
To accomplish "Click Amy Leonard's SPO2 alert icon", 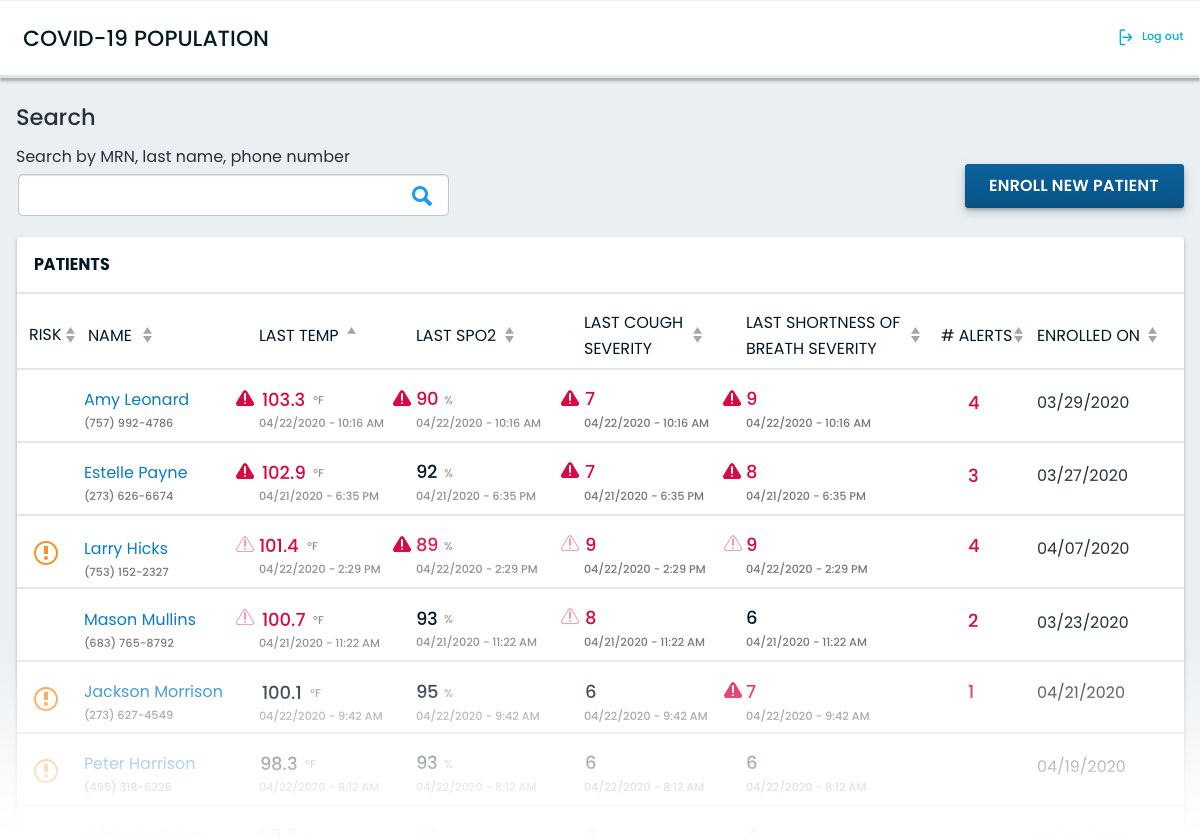I will point(402,399).
